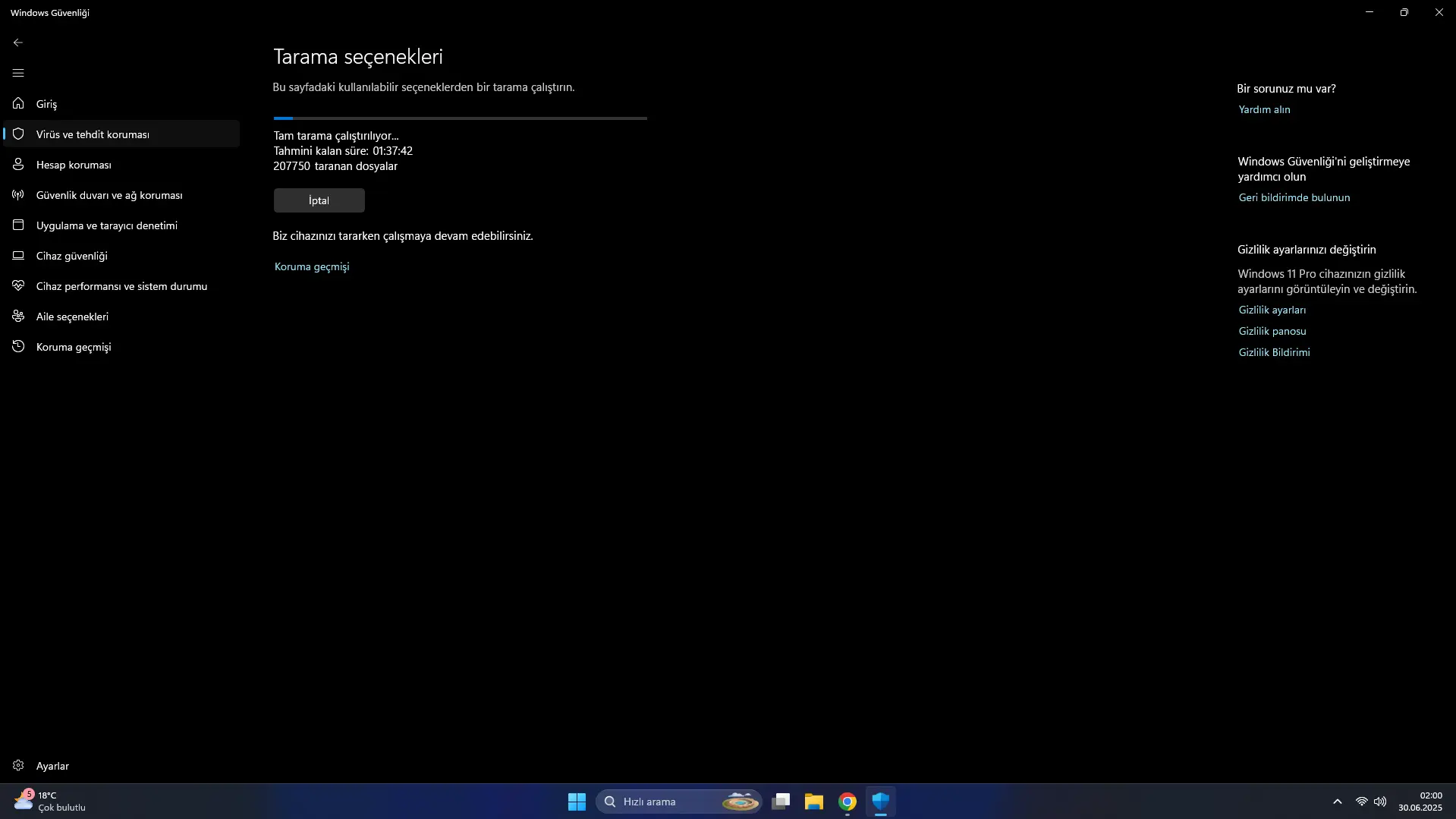This screenshot has width=1456, height=819.
Task: Open Koruma geçmişi from the sidebar
Action: coord(121,347)
